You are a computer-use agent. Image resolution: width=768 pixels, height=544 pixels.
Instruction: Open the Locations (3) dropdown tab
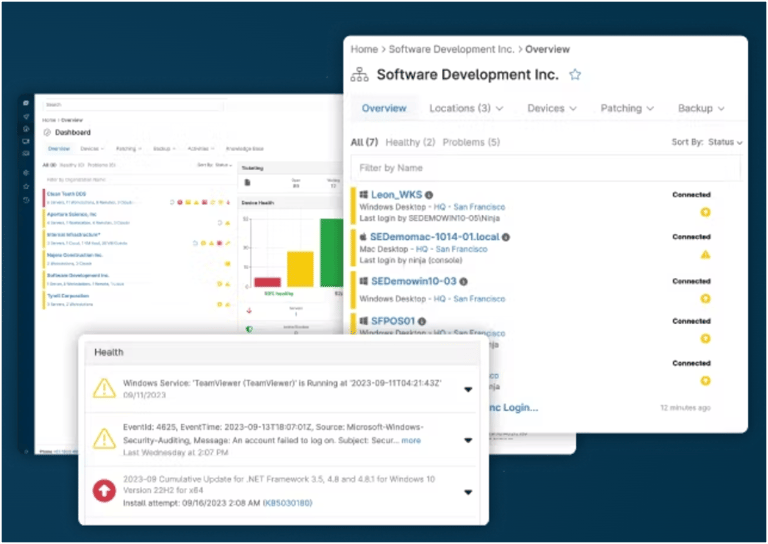tap(466, 108)
